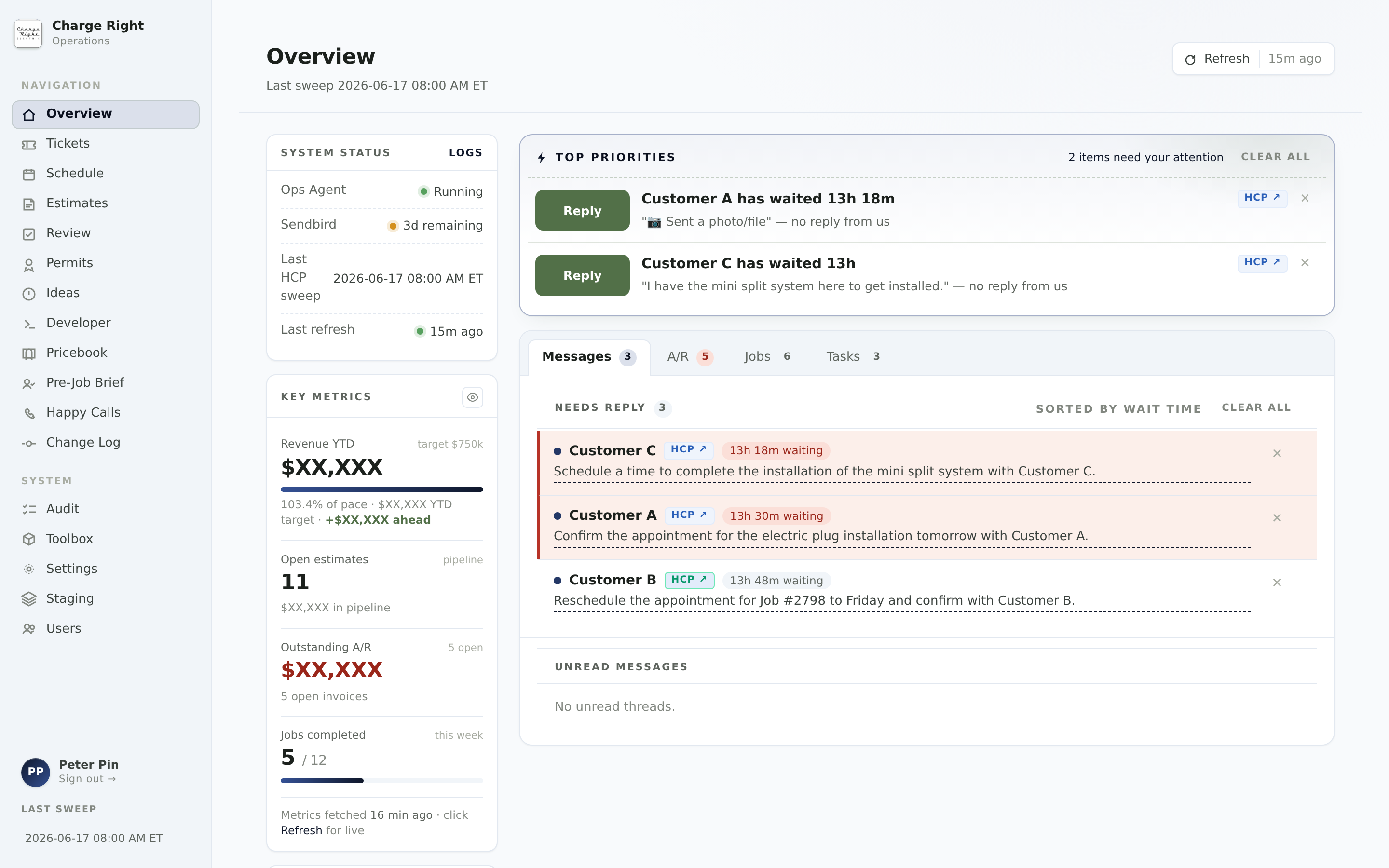Click the Outstanding A/R amount

point(331,669)
